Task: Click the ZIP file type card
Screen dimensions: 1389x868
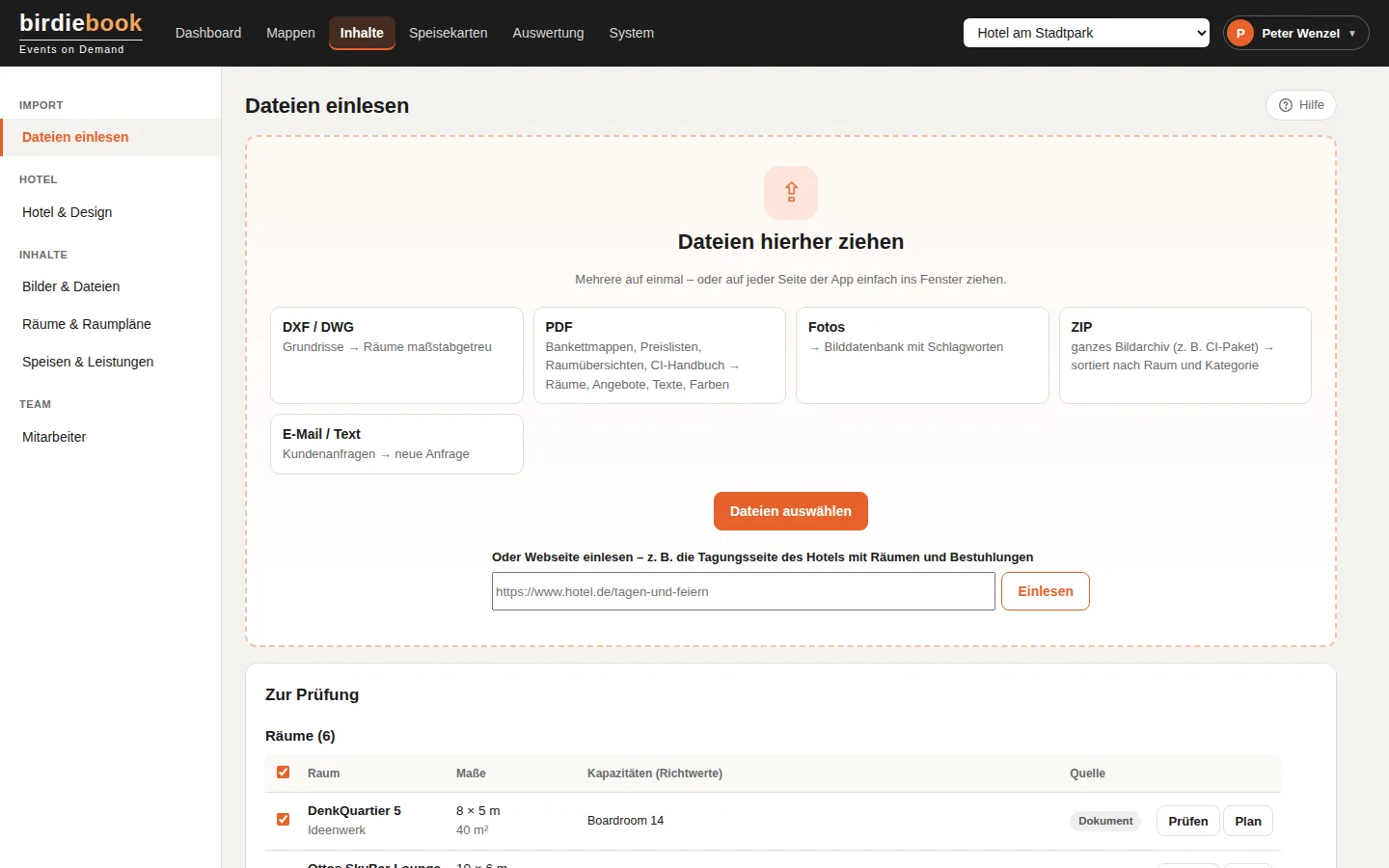Action: coord(1185,355)
